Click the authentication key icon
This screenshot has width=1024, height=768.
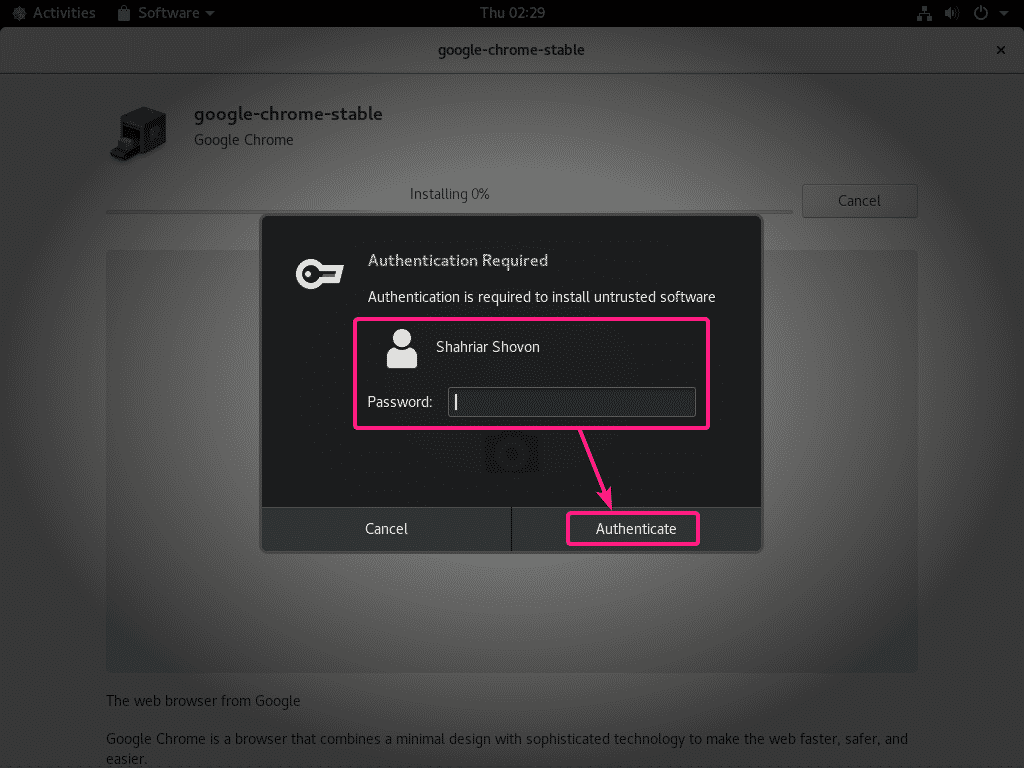[319, 274]
